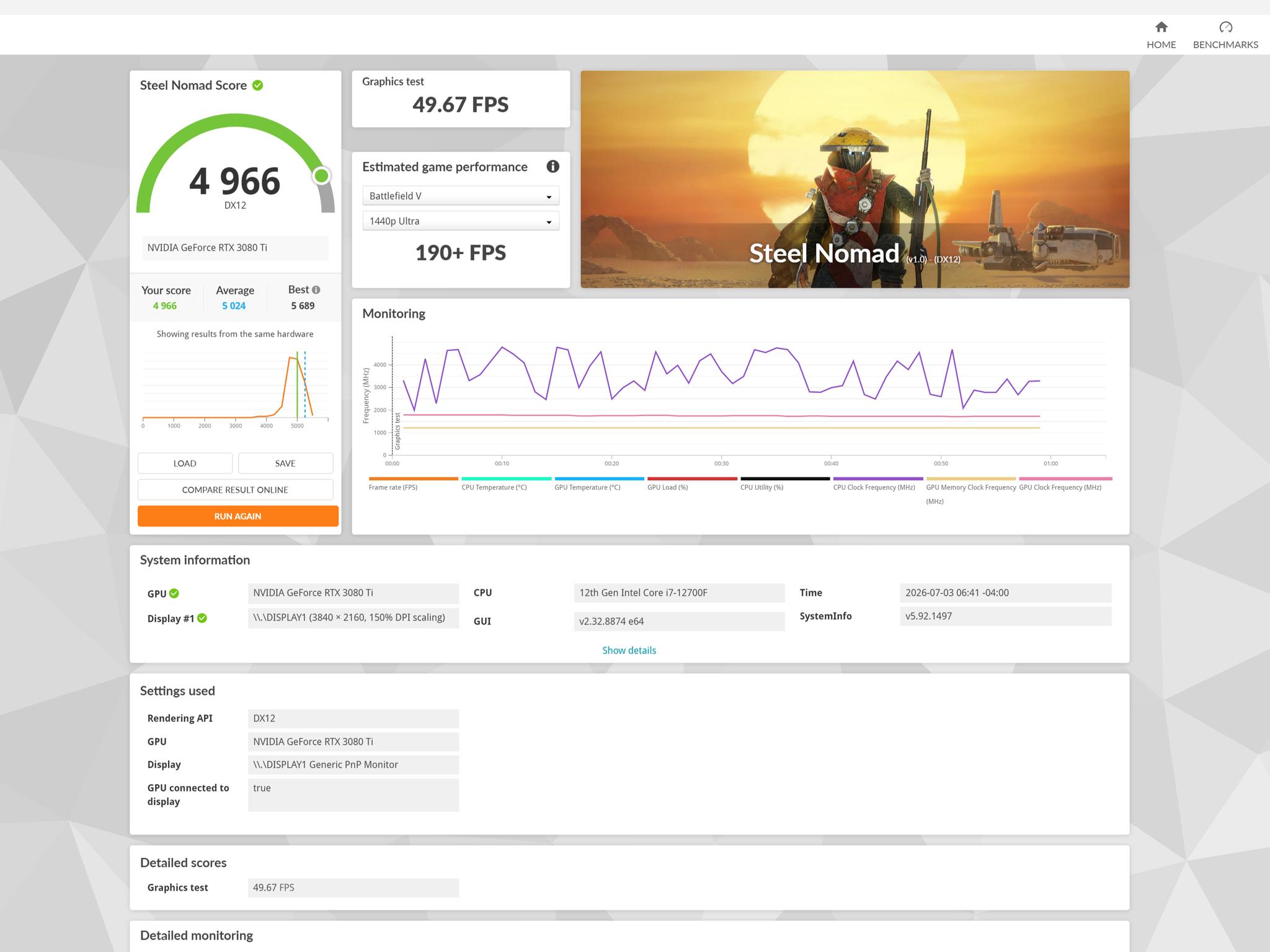This screenshot has width=1270, height=952.
Task: Click the Steel Nomad banner image
Action: point(855,179)
